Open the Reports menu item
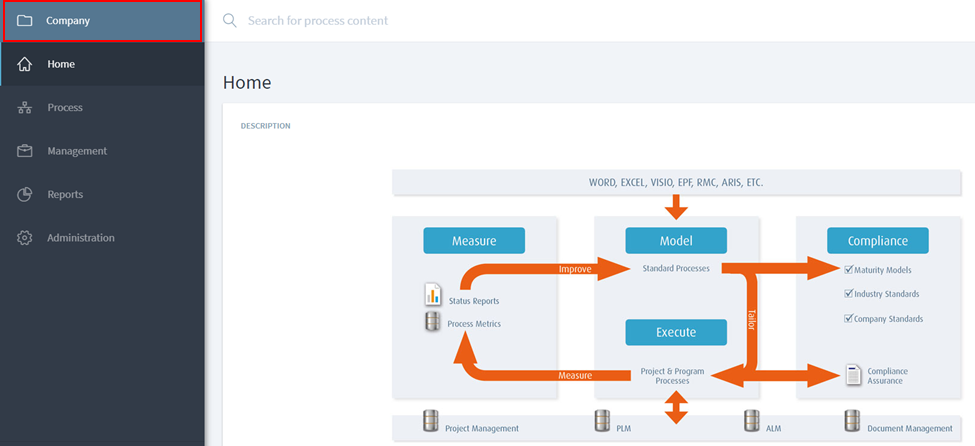Viewport: 975px width, 446px height. [65, 194]
